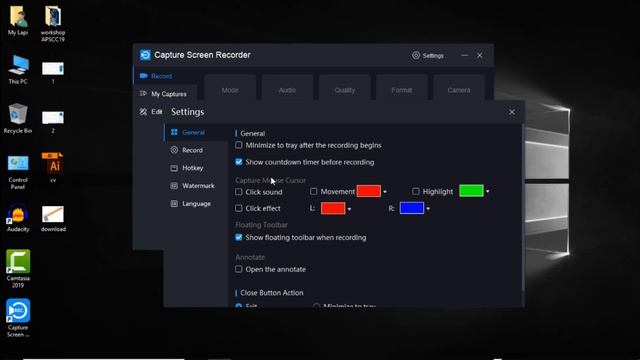Image resolution: width=640 pixels, height=360 pixels.
Task: Pick the red Movement color swatch
Action: (369, 191)
